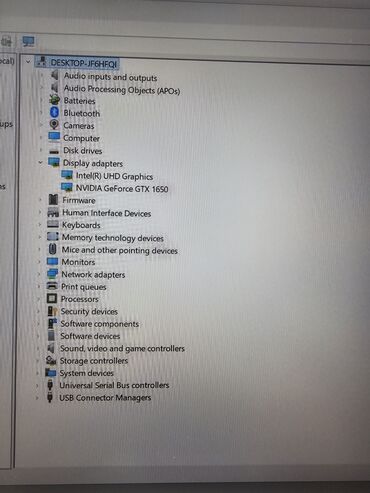Image resolution: width=370 pixels, height=493 pixels.
Task: Click the System devices folder icon
Action: point(51,372)
